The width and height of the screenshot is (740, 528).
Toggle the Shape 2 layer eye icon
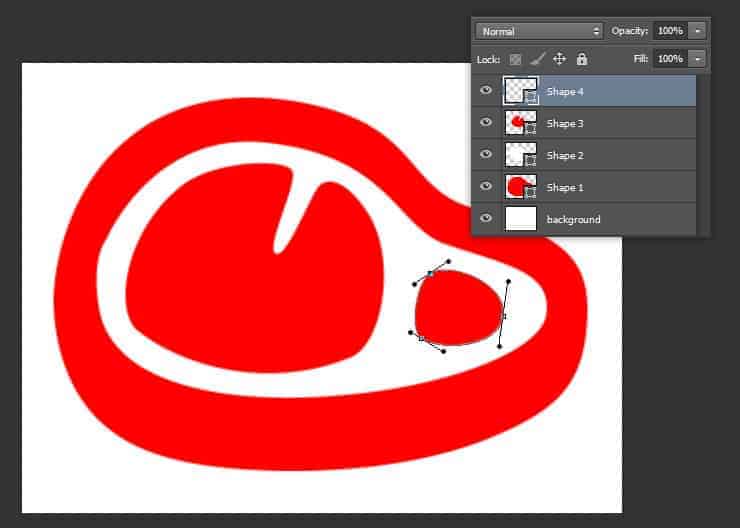pyautogui.click(x=487, y=155)
